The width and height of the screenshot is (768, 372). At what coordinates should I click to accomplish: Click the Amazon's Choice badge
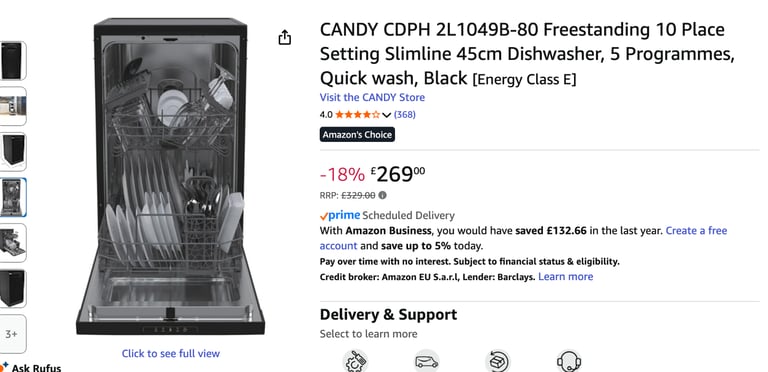[357, 135]
